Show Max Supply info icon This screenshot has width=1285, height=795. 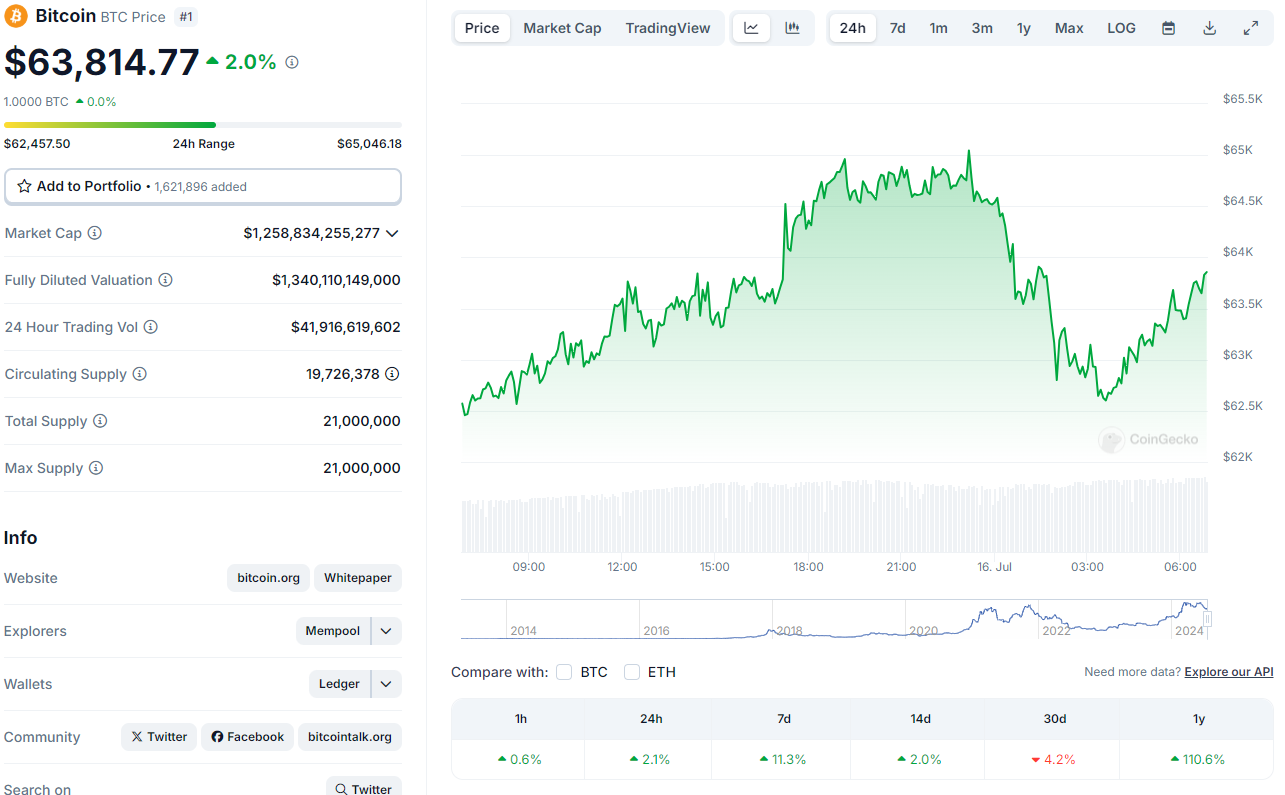click(x=96, y=468)
